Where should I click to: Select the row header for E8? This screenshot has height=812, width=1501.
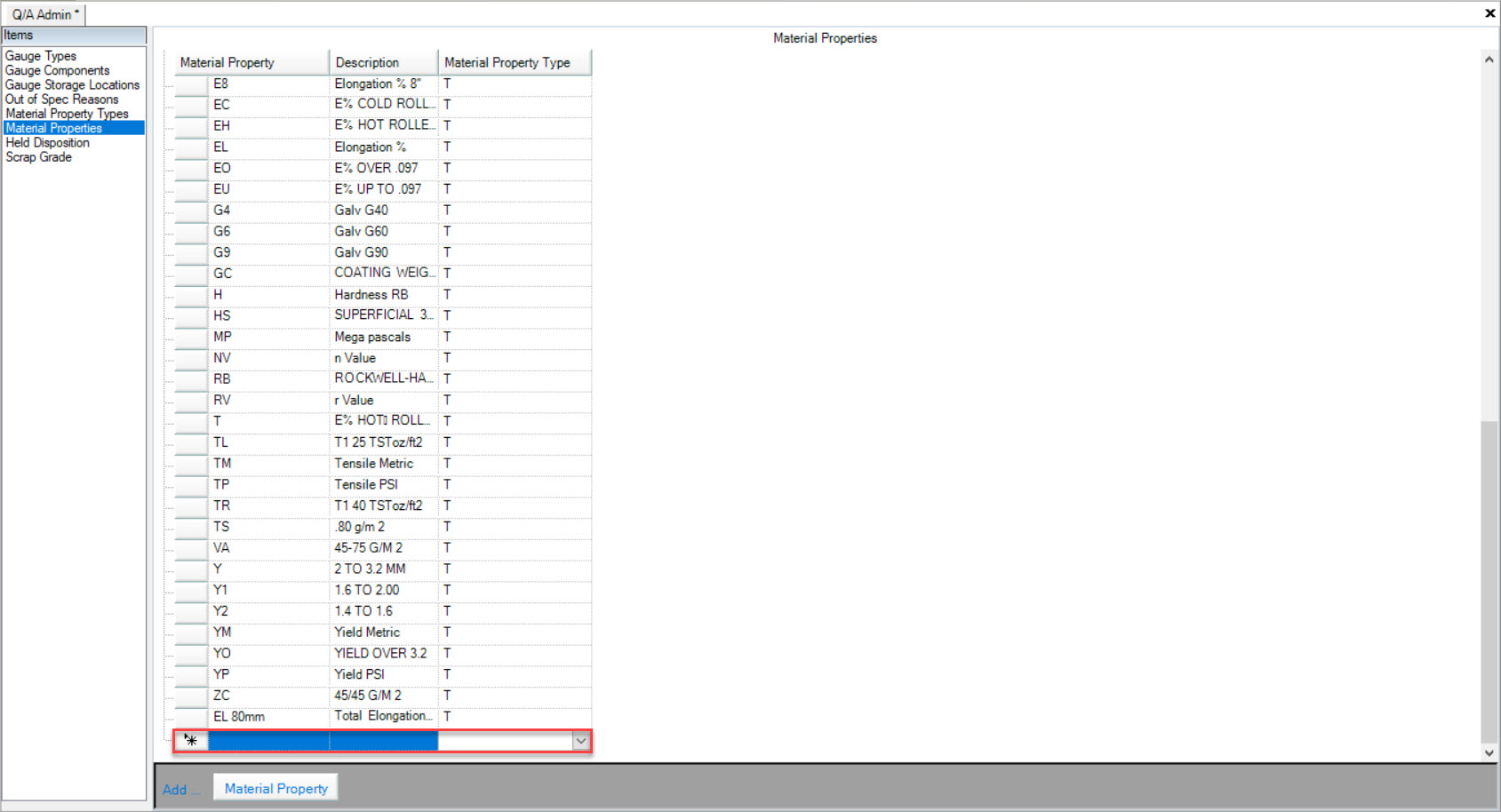click(191, 84)
